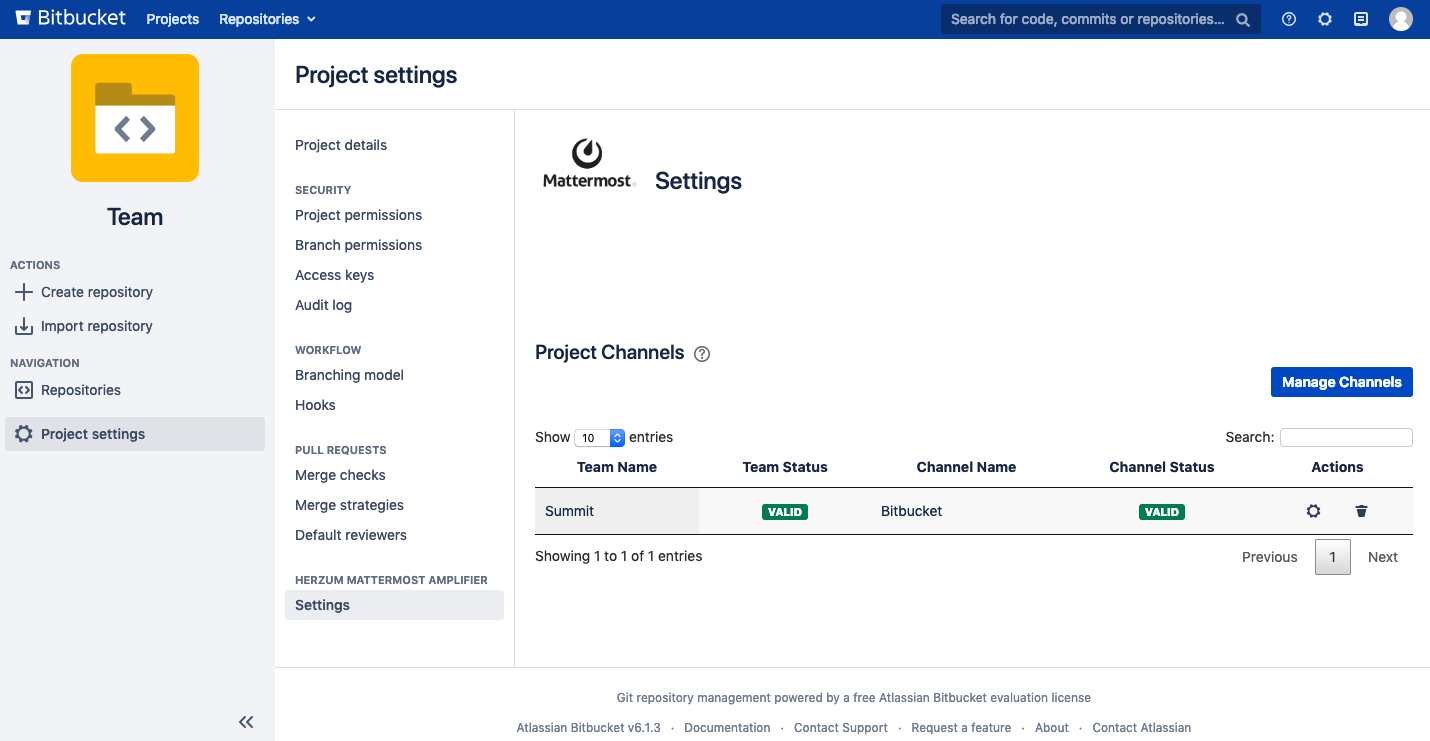Open Merge checks settings page
This screenshot has height=741, width=1430.
[x=340, y=475]
